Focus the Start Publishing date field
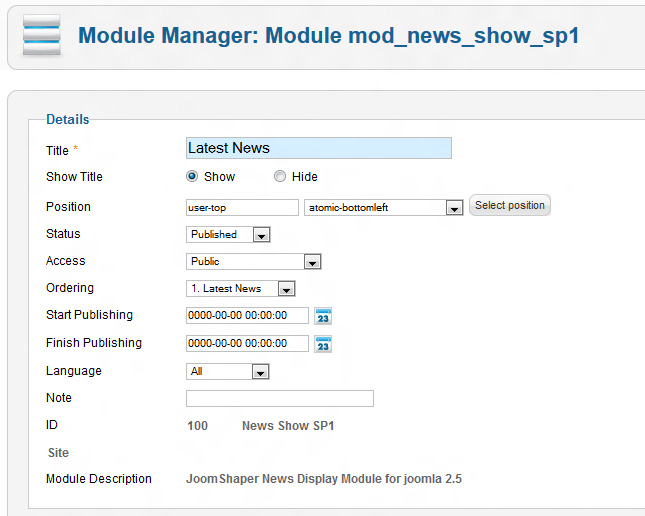Viewport: 645px width, 516px height. pos(247,316)
